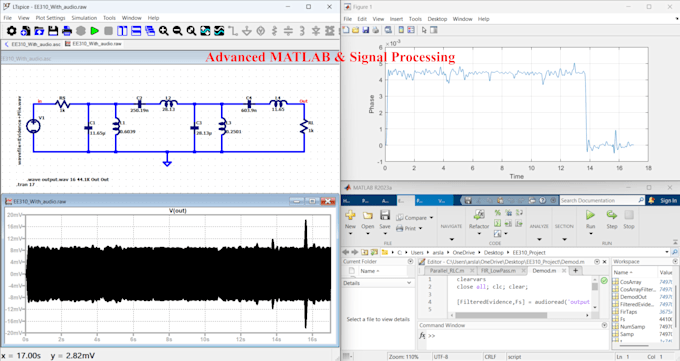Open Figure 1 Insert menu

[396, 19]
